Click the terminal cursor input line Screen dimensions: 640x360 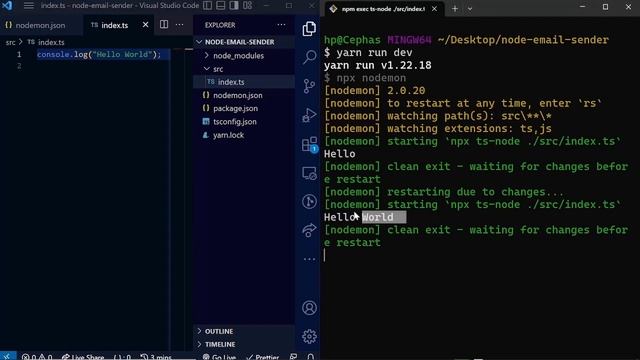coord(325,255)
